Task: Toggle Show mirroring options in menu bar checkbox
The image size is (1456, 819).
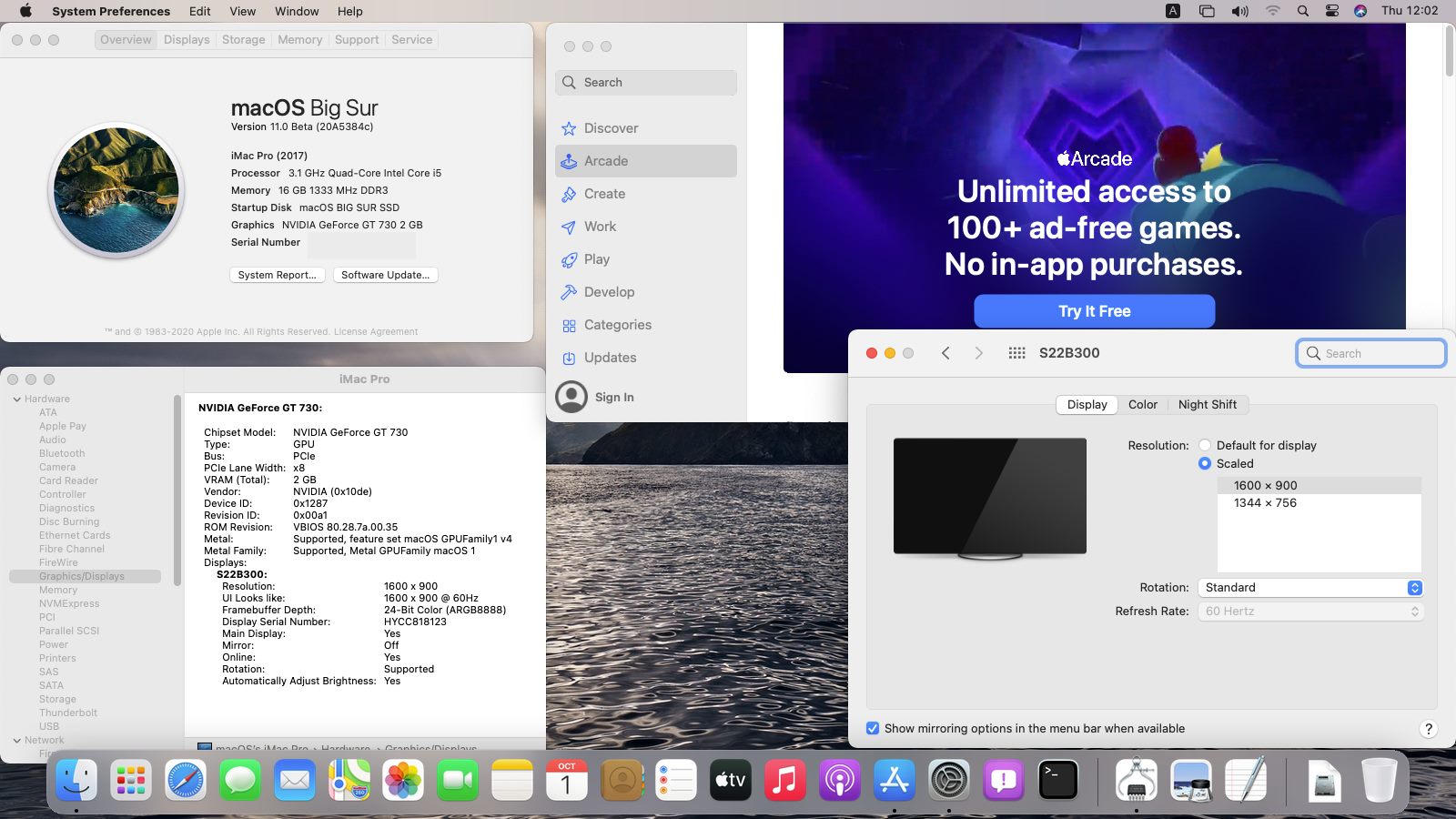Action: (873, 728)
